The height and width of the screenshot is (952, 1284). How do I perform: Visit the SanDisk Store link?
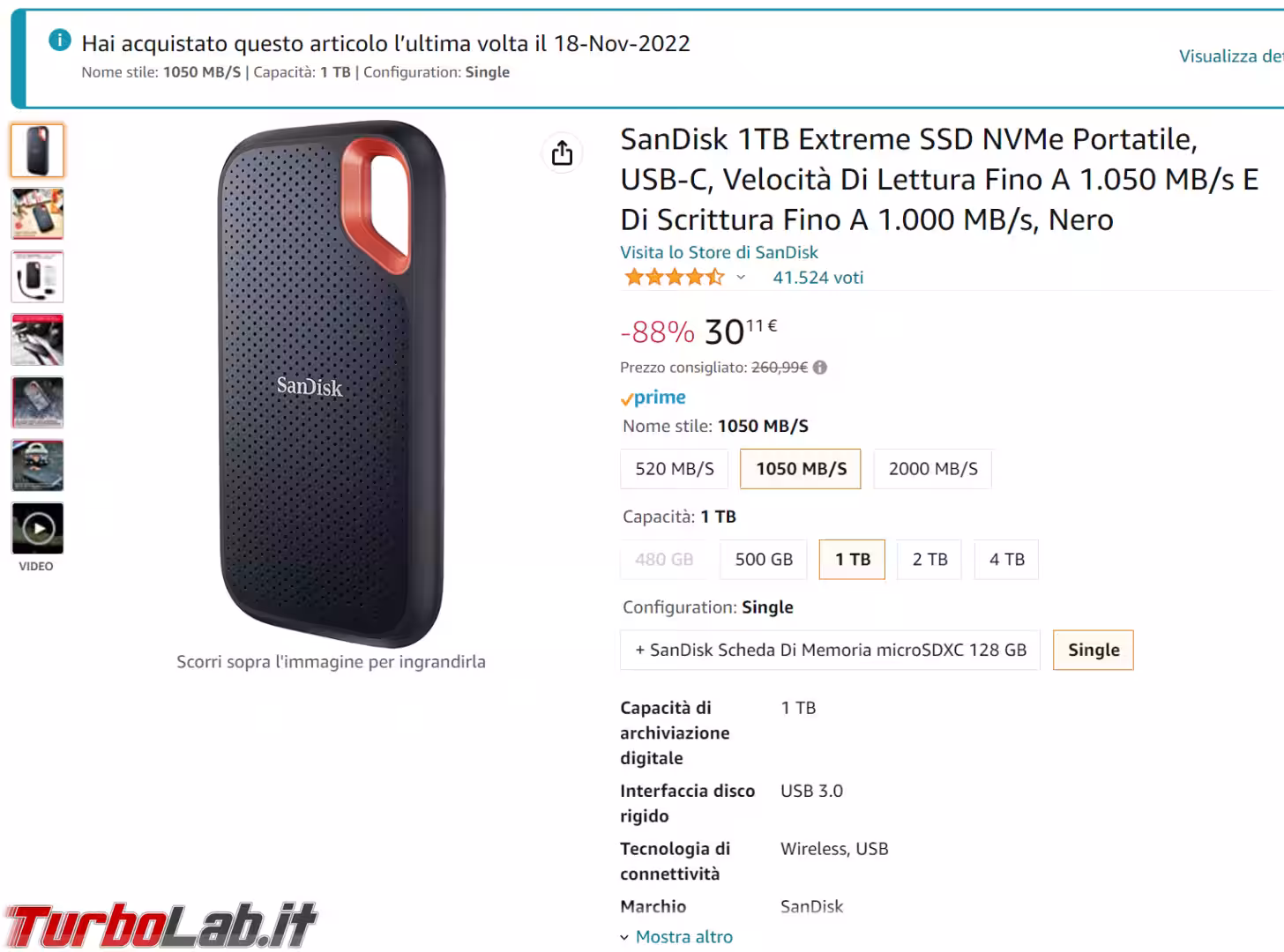pos(719,252)
